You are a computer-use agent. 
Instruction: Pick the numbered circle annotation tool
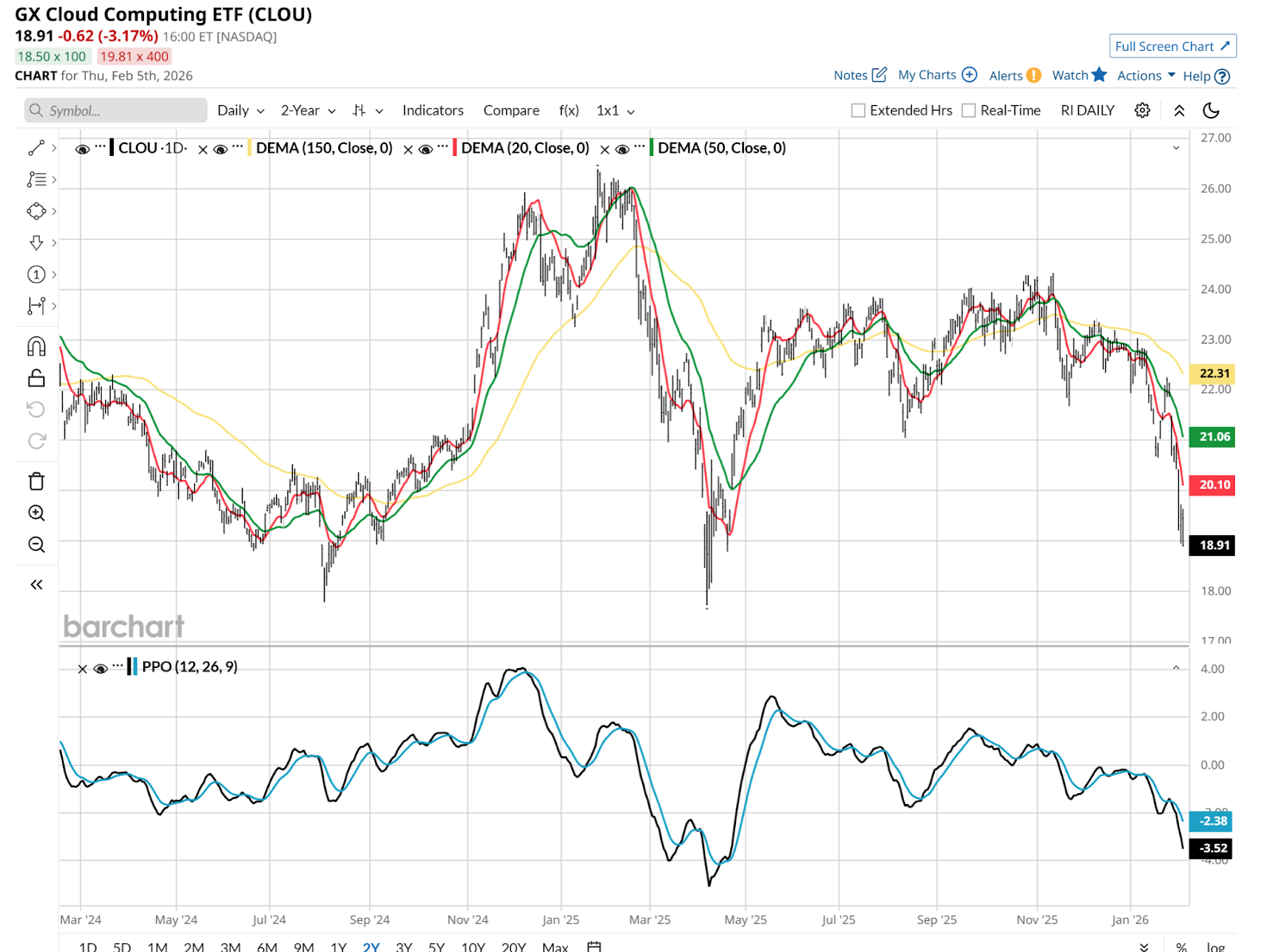click(37, 274)
